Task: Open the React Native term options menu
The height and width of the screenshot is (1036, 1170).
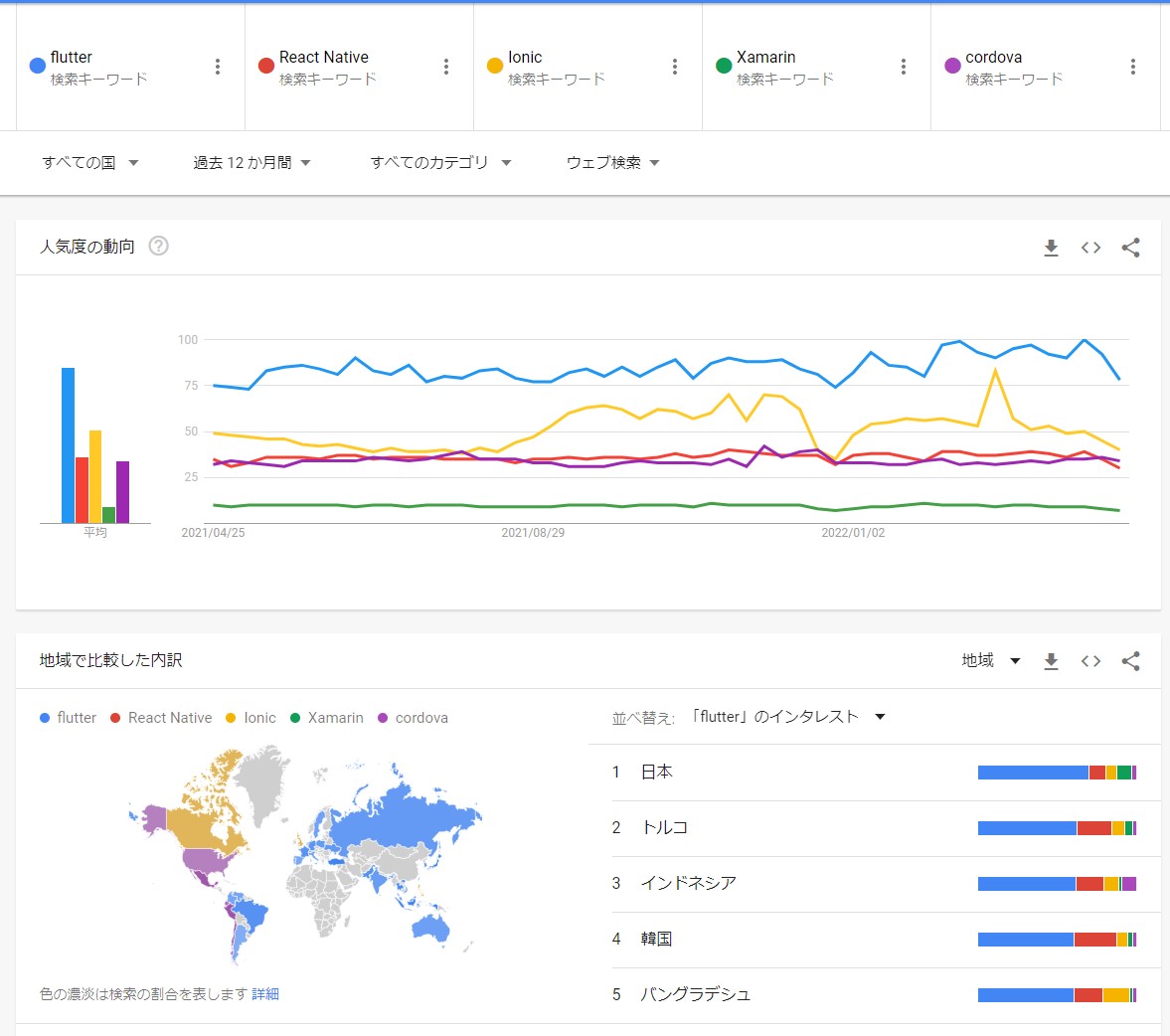Action: tap(446, 67)
